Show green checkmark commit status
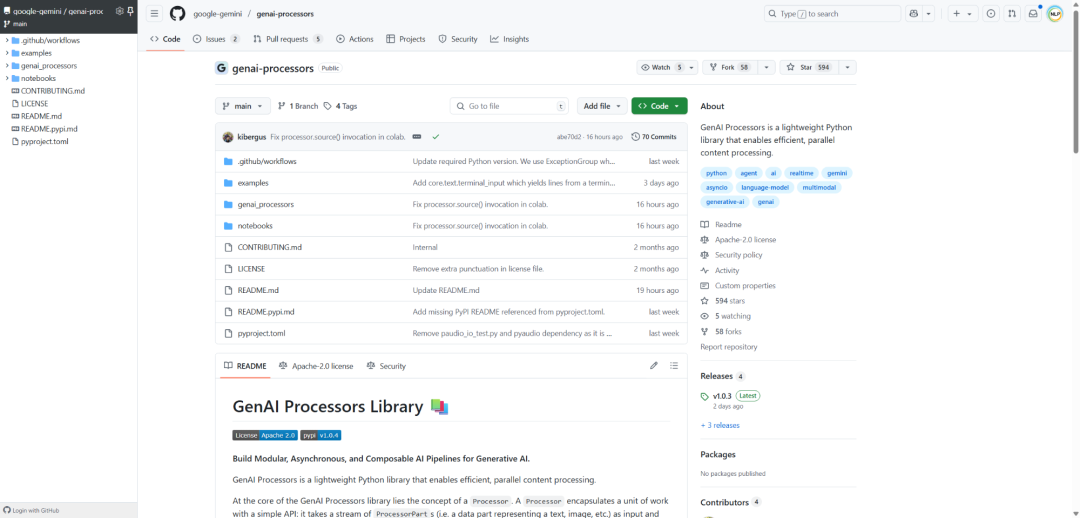Image resolution: width=1080 pixels, height=518 pixels. coord(435,137)
